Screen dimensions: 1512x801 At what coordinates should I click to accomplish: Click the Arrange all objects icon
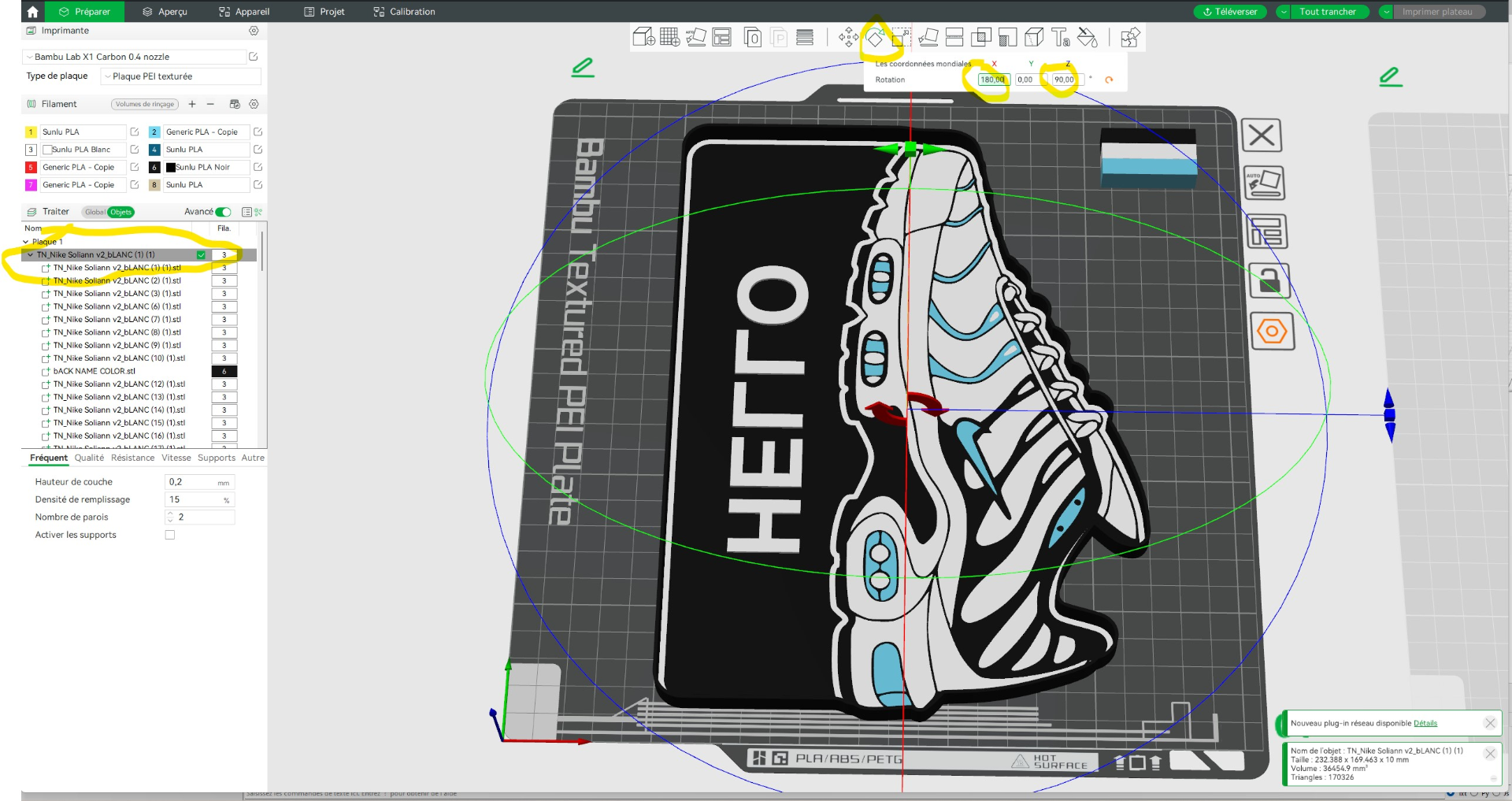(x=722, y=37)
